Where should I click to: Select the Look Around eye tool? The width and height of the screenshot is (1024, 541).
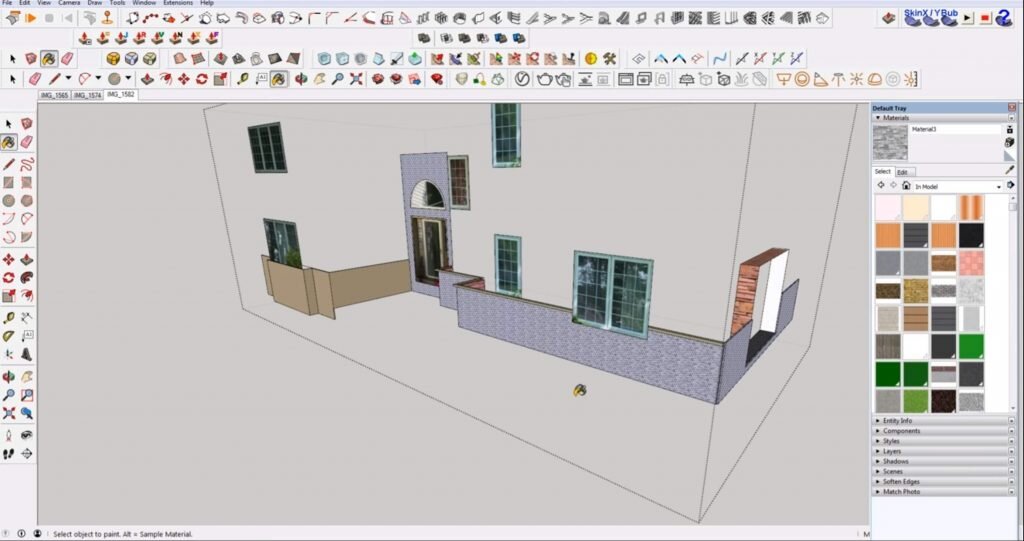click(27, 435)
